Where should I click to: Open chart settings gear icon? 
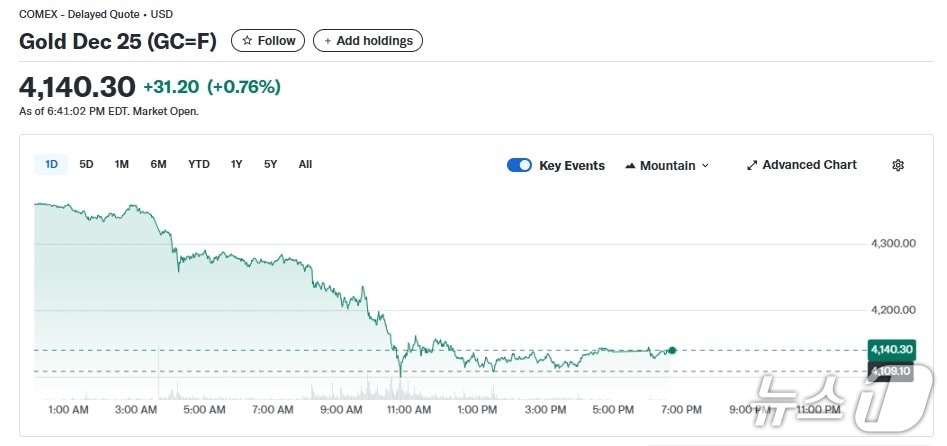(x=897, y=165)
